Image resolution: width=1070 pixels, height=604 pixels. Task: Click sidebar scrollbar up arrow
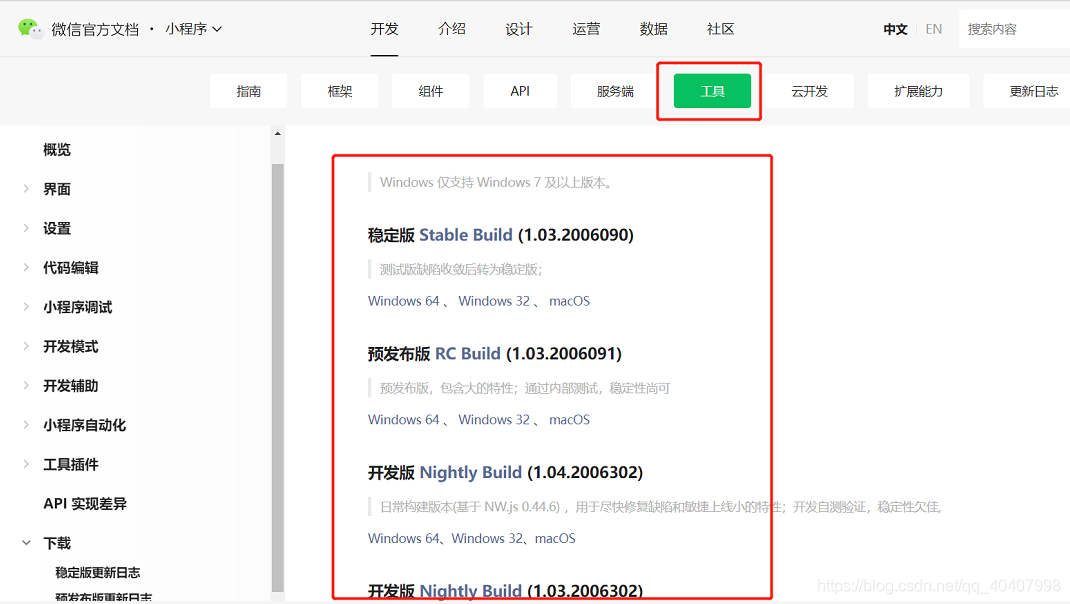coord(277,134)
